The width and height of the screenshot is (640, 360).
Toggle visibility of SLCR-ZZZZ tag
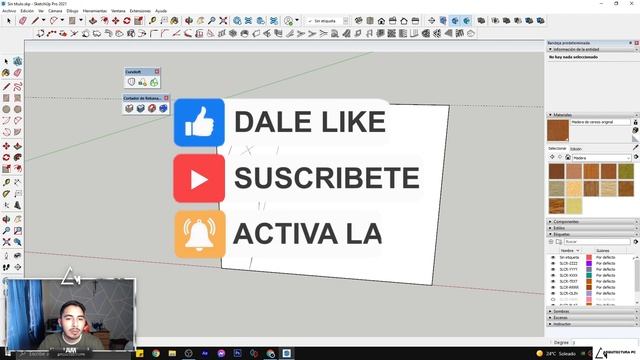553,264
